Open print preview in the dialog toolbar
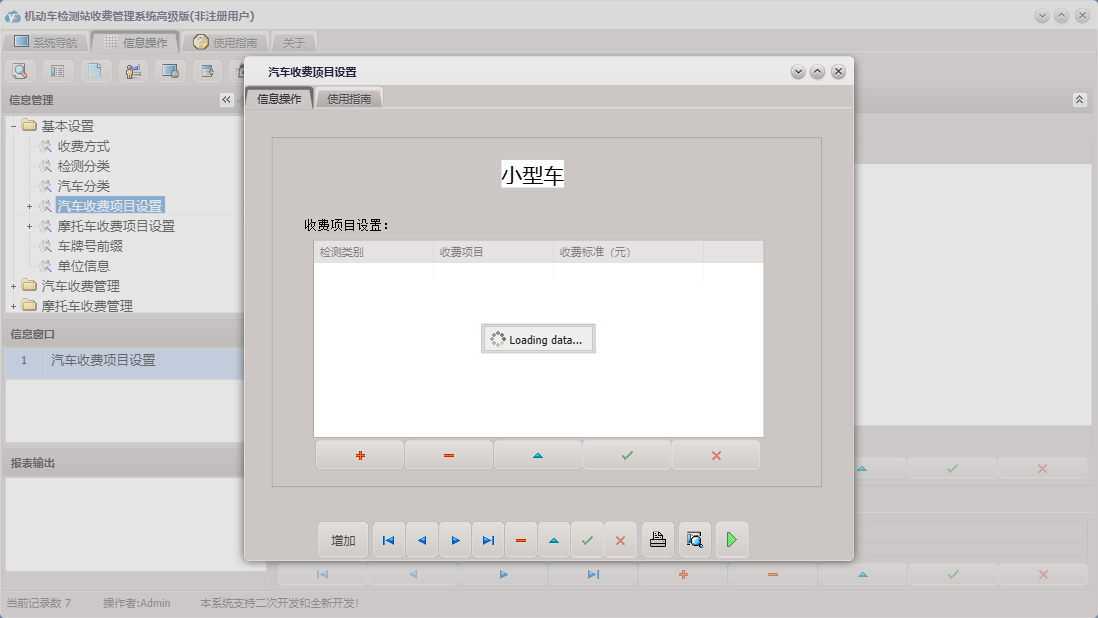This screenshot has height=618, width=1098. 694,539
